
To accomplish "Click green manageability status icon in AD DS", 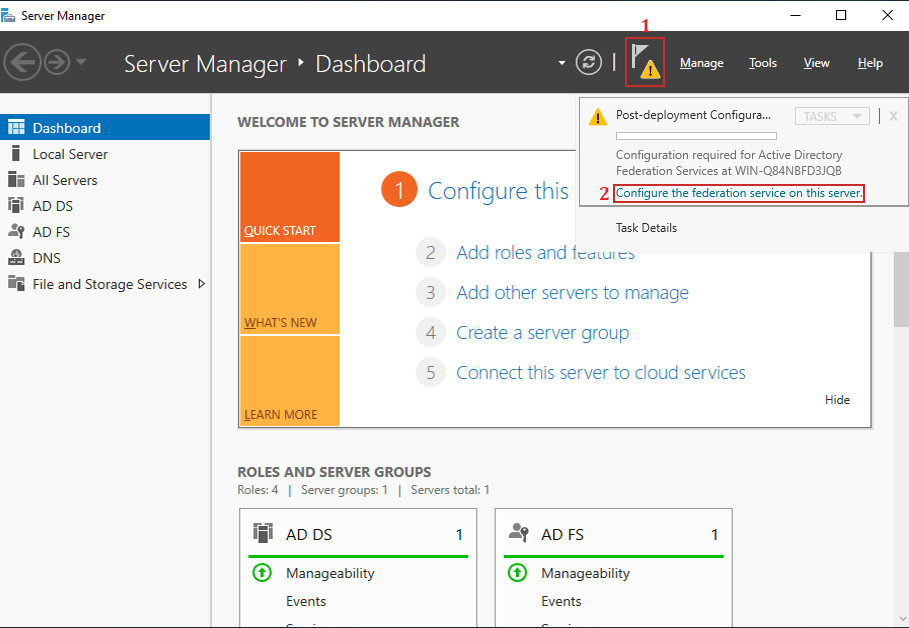I will (x=262, y=573).
